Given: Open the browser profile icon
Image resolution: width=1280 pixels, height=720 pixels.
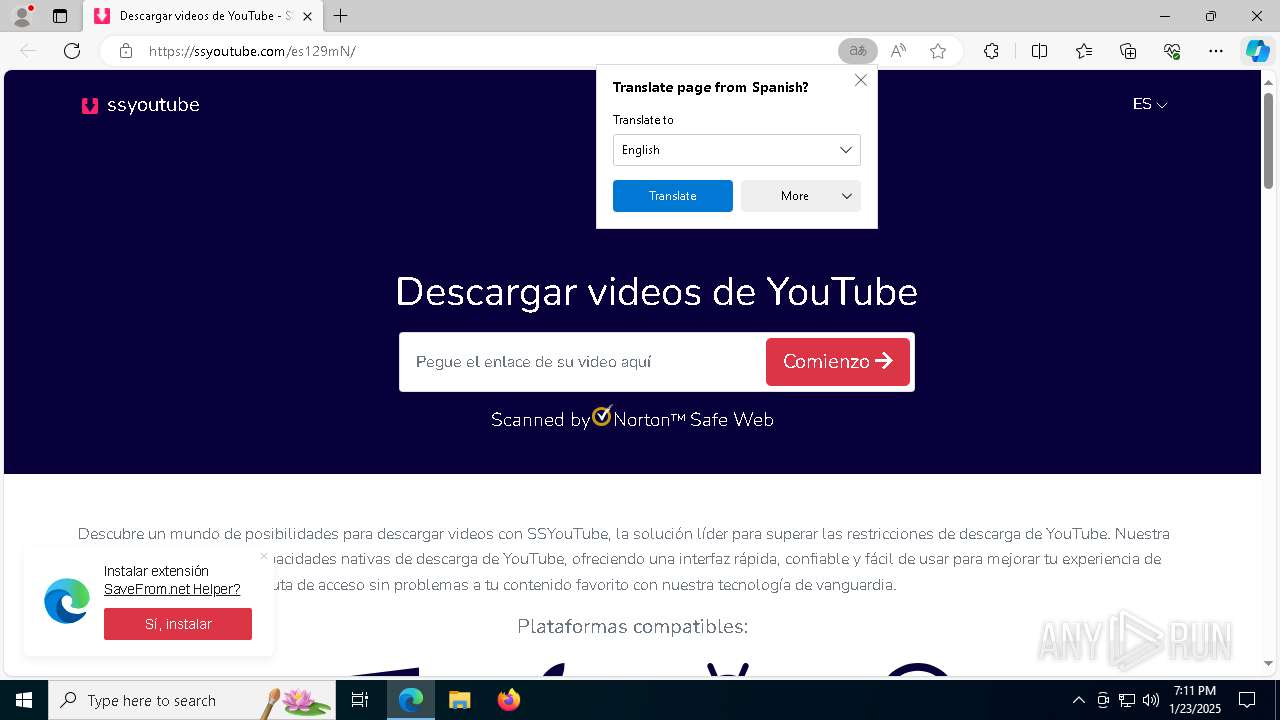Looking at the screenshot, I should (21, 16).
